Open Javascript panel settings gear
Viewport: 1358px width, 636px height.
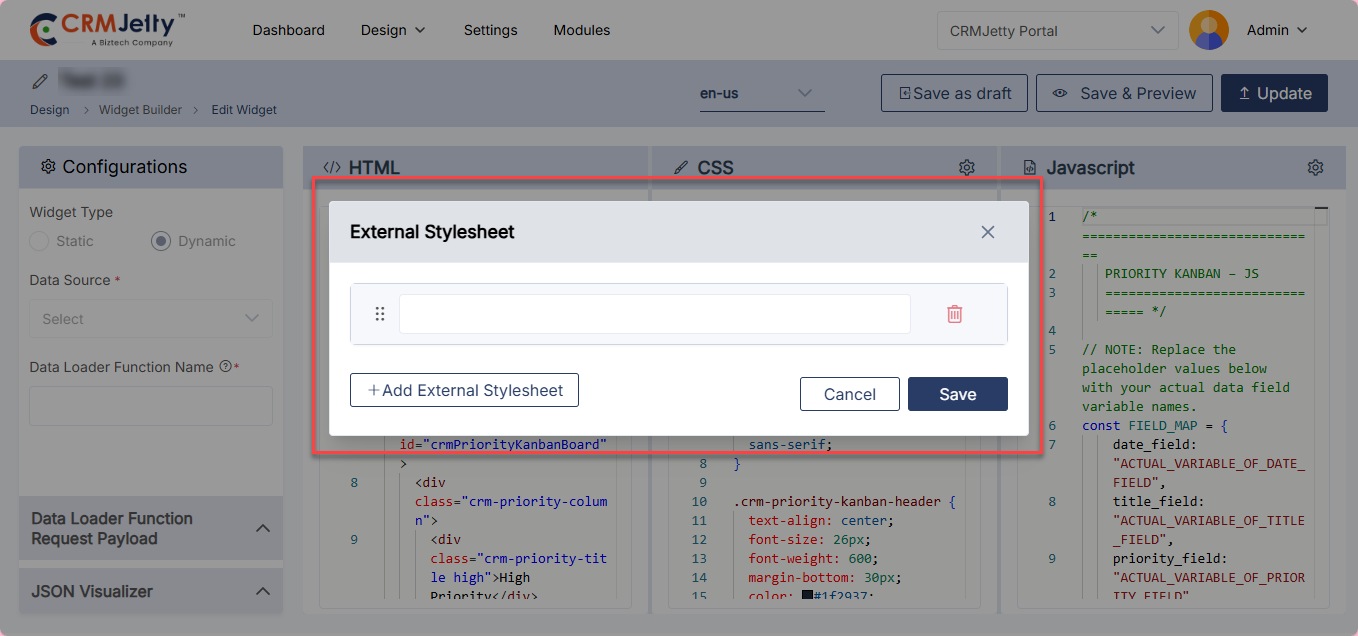point(1315,168)
